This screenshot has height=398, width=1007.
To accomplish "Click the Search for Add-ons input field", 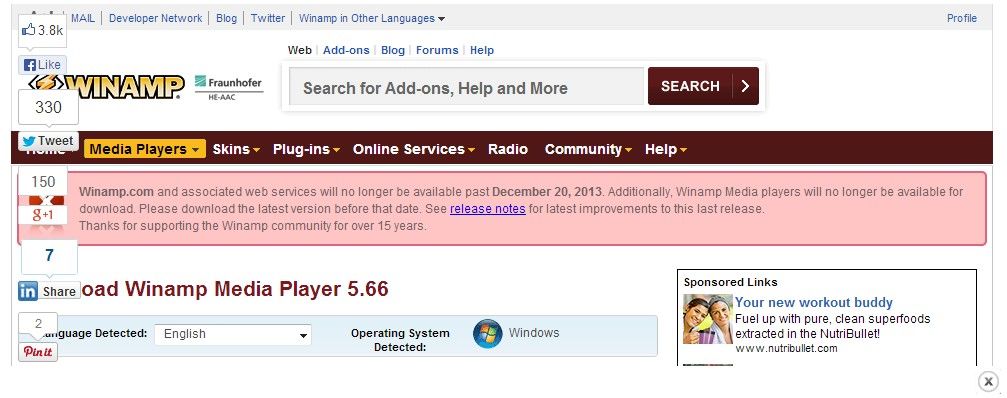I will [466, 87].
